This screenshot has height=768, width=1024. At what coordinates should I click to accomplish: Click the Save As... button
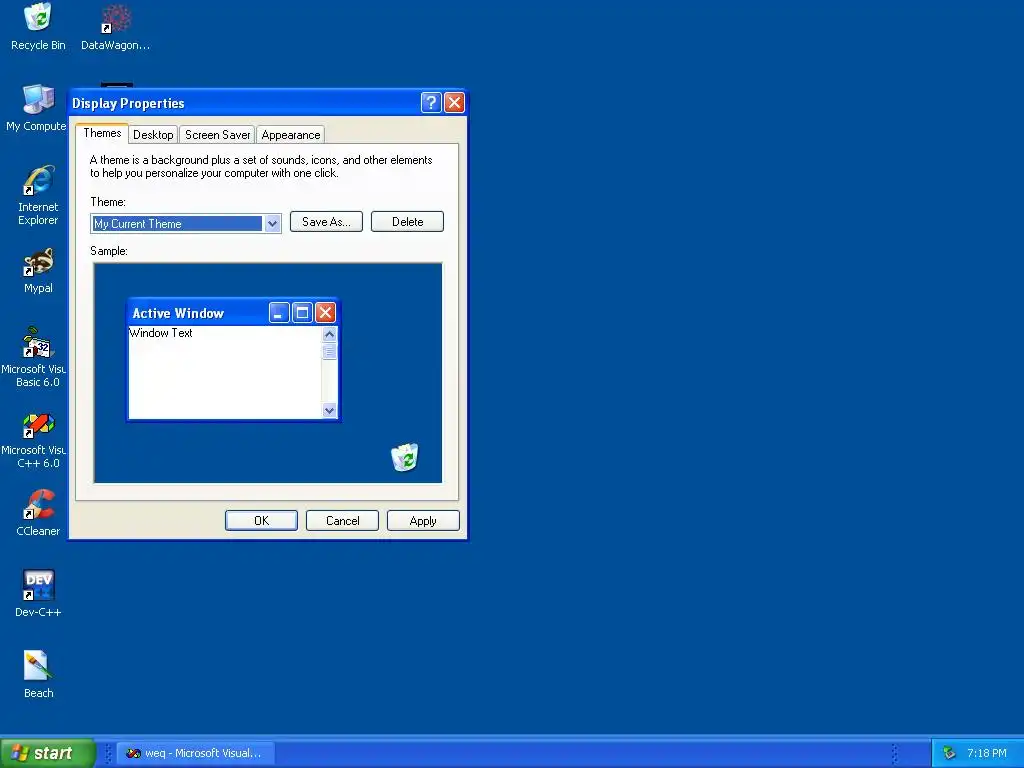[326, 221]
